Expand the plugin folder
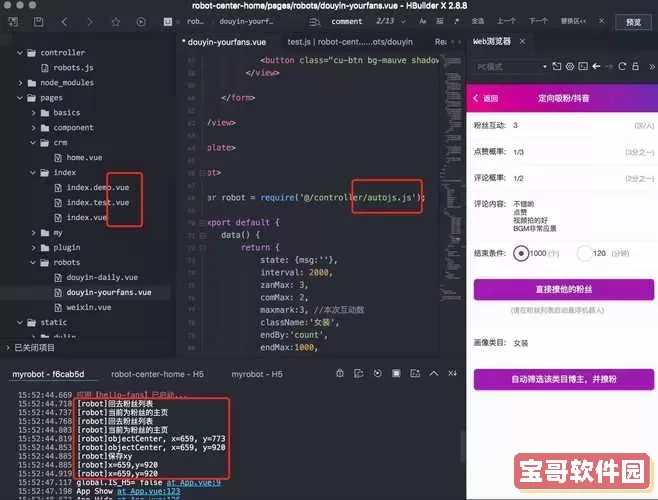This screenshot has height=500, width=658. tap(33, 248)
